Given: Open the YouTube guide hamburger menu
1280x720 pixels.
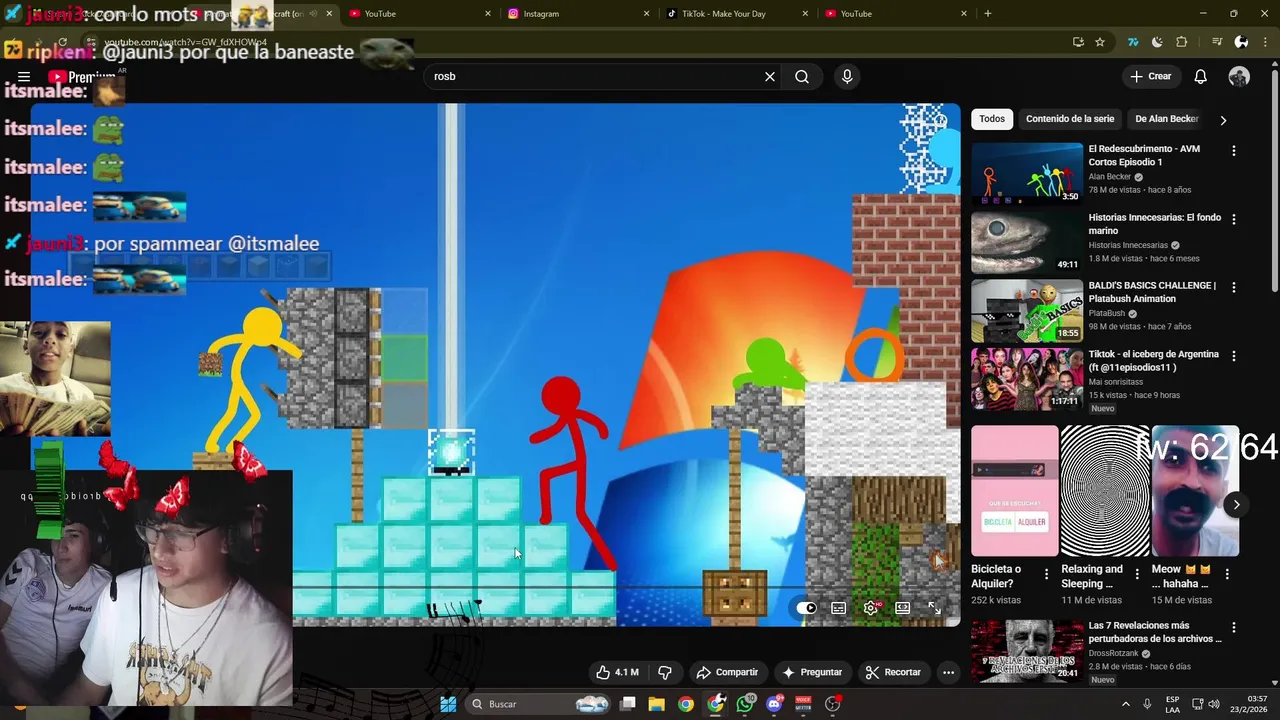Looking at the screenshot, I should pos(24,77).
